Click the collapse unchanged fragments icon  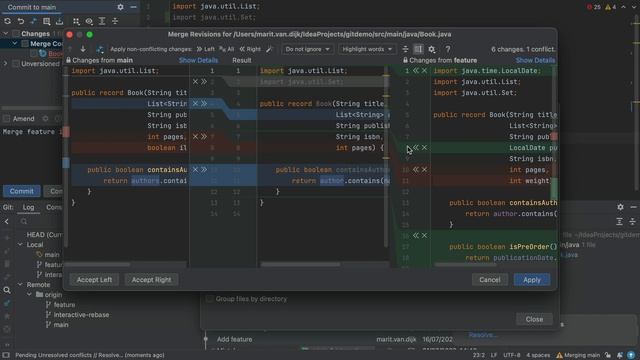point(405,49)
